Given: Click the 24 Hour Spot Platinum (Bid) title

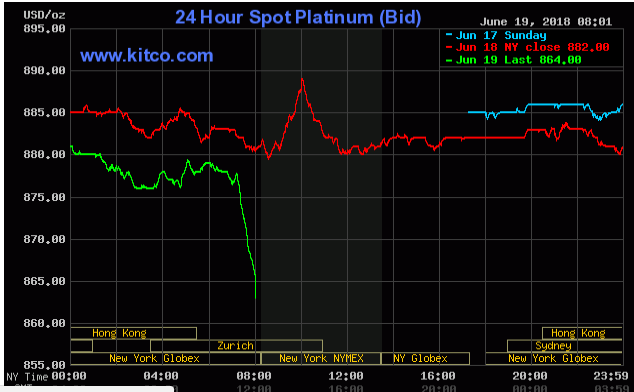Looking at the screenshot, I should click(x=298, y=17).
